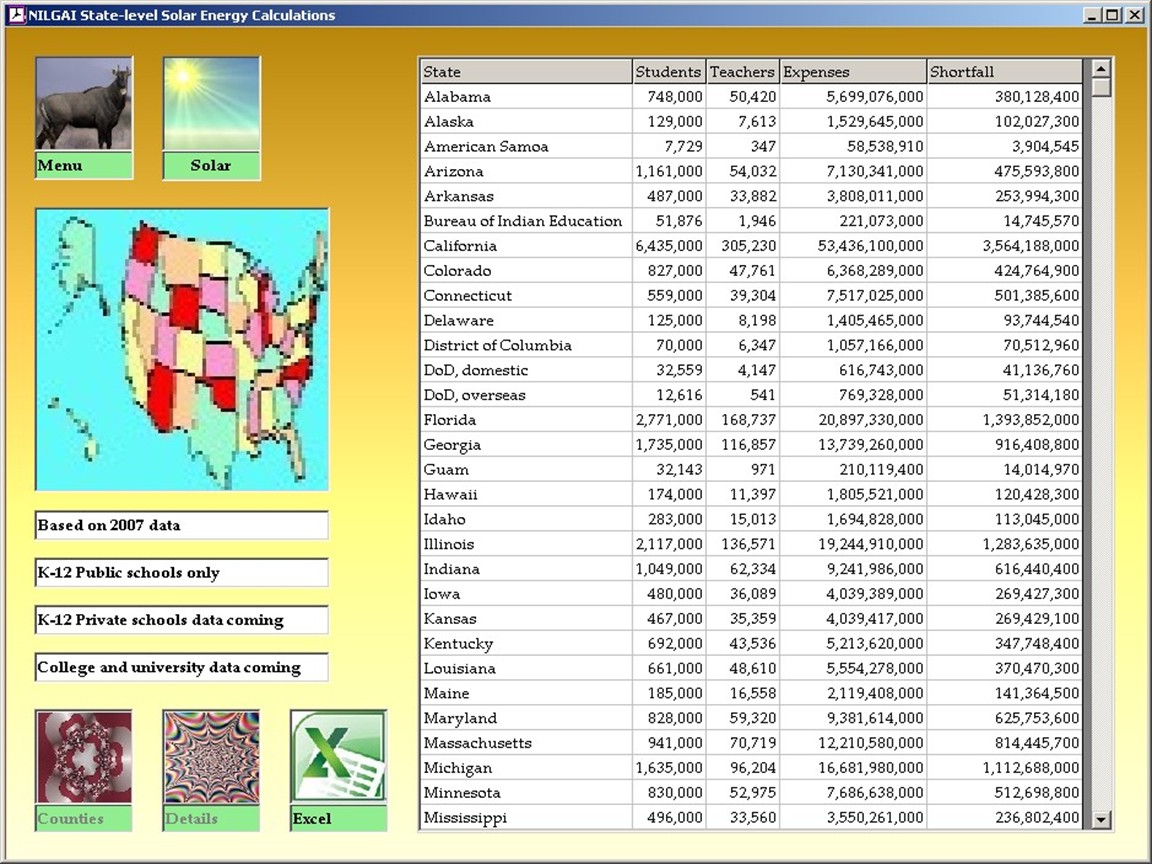Click the NILGAI title bar app icon
Screen dimensions: 1152x864
15,15
